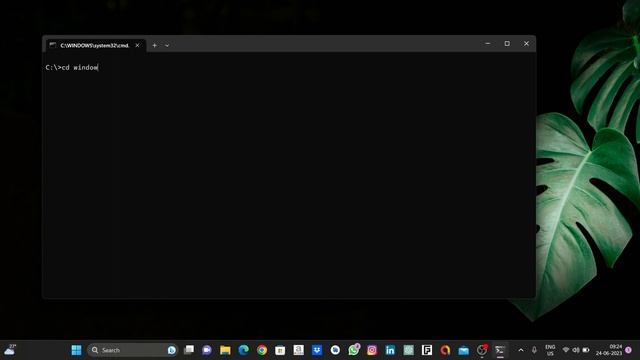
Task: Open volume speaker tray icon
Action: coord(576,350)
